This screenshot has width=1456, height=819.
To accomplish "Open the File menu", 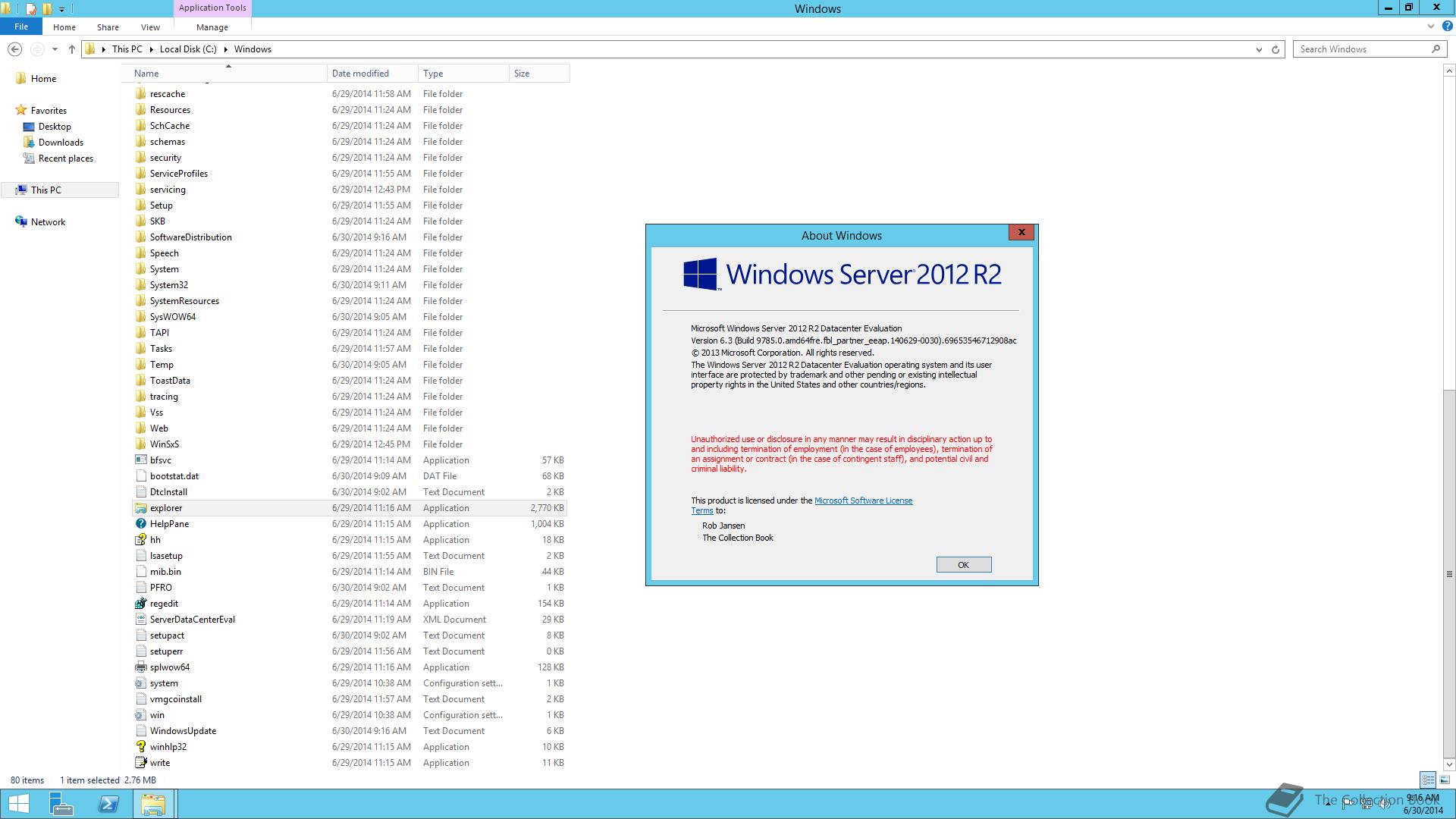I will coord(21,27).
